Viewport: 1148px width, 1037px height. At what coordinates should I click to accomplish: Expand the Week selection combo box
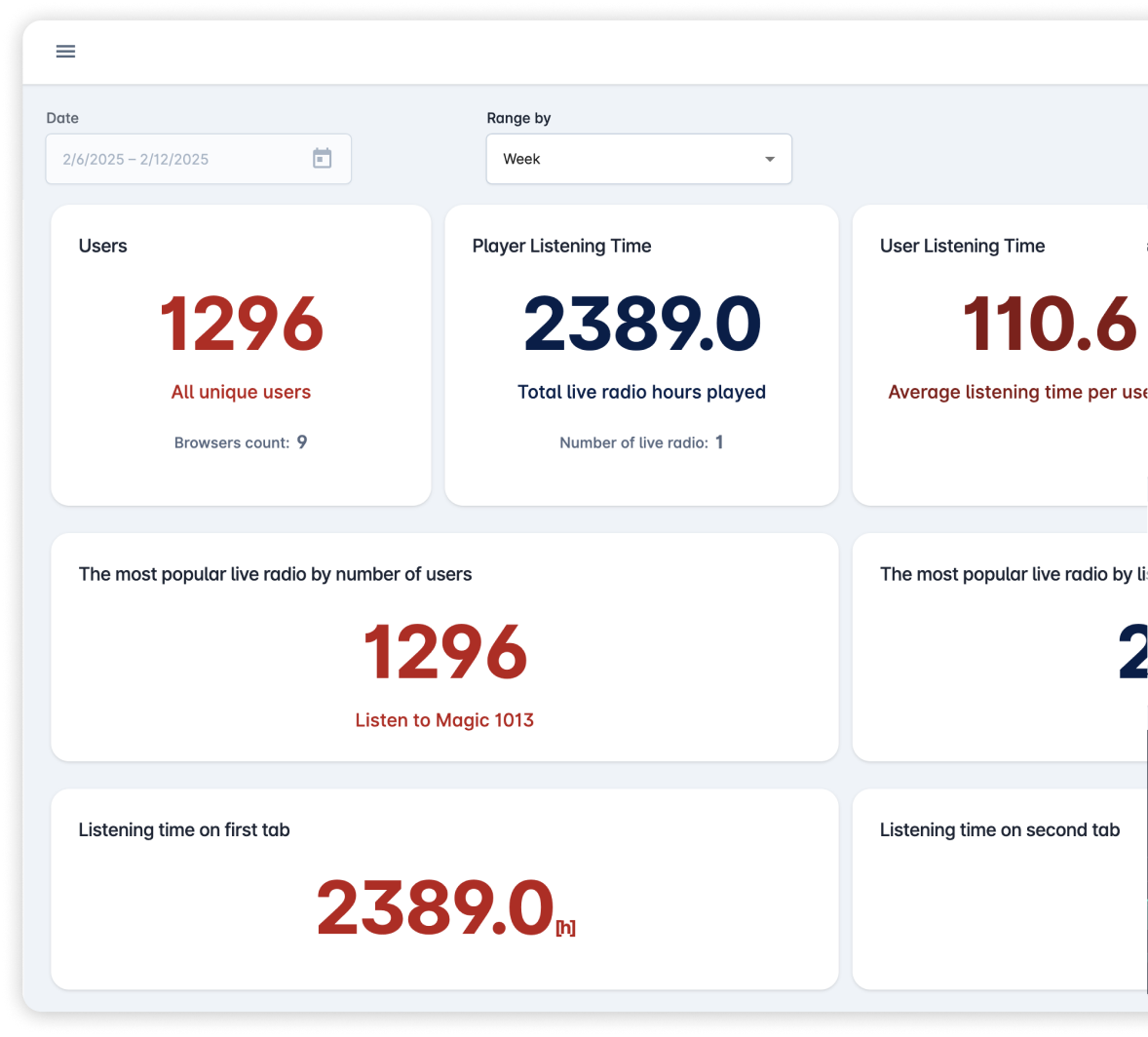[x=638, y=158]
